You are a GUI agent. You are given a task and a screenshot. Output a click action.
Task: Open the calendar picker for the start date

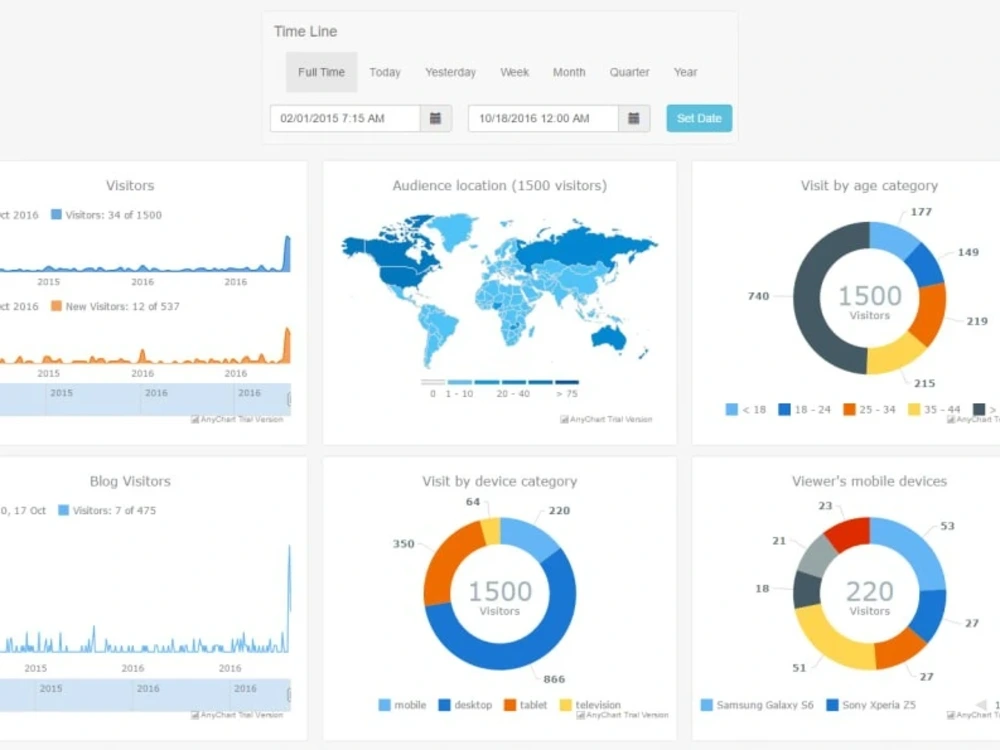click(x=435, y=118)
